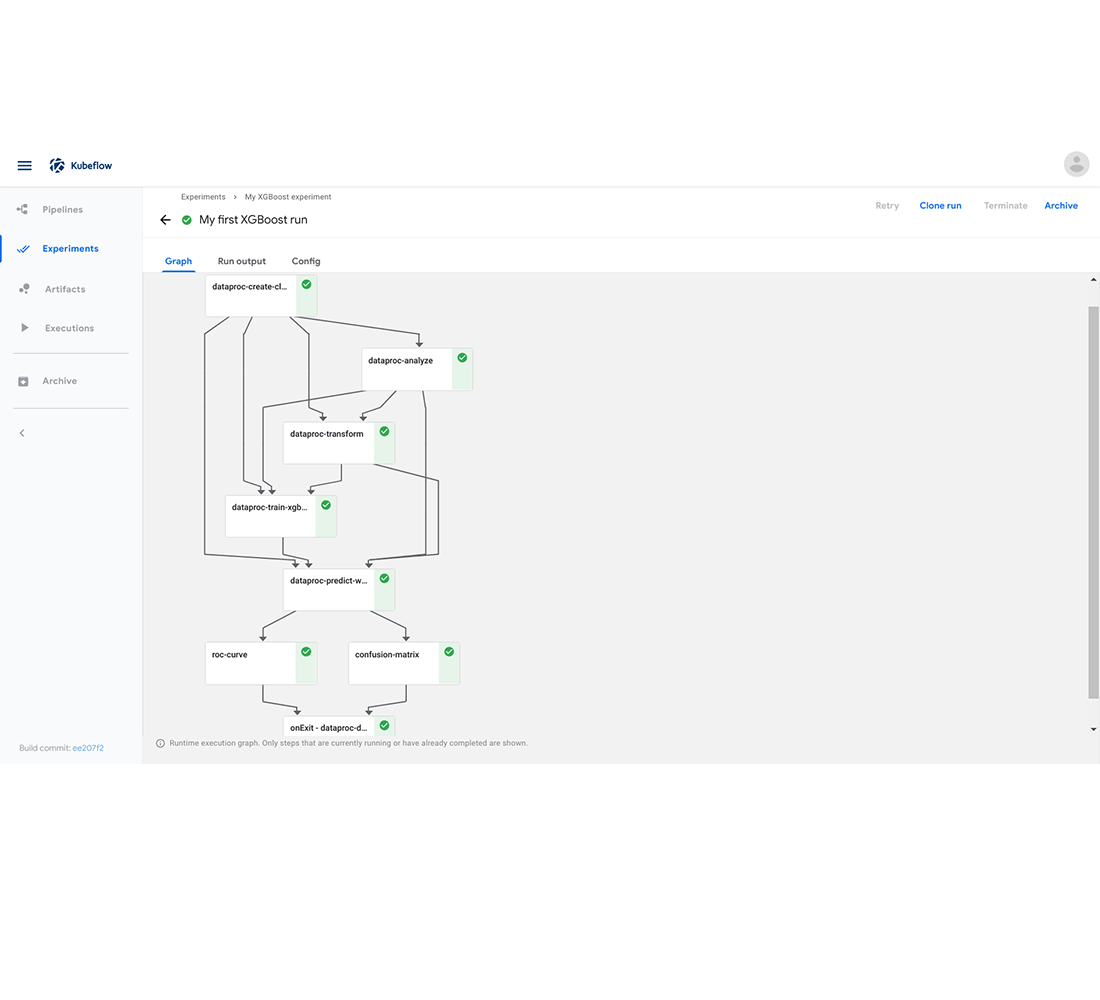Open Artifacts in the sidebar
The image size is (1100, 1000).
[x=65, y=289]
